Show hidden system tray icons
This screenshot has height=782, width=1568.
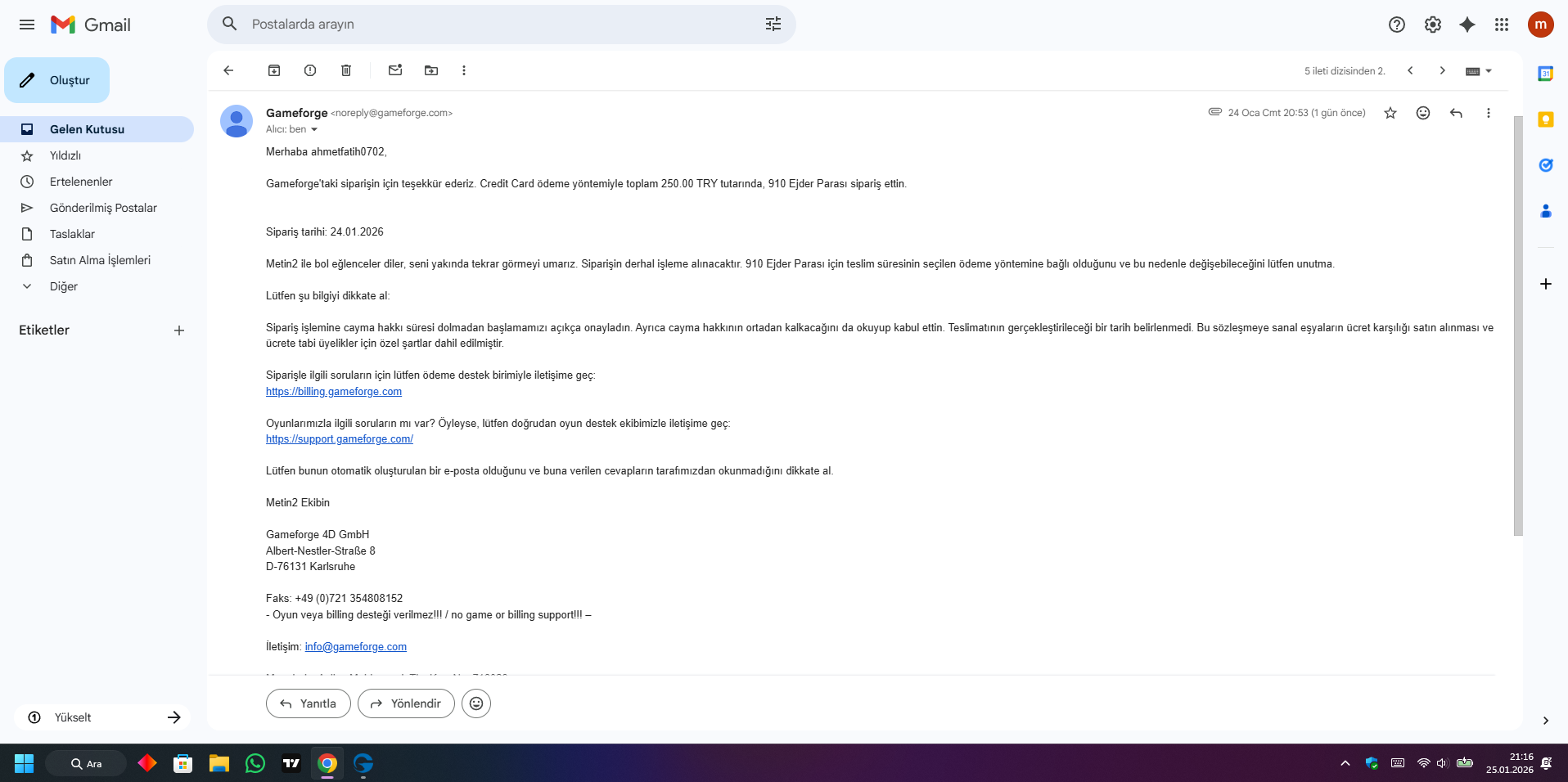(1345, 763)
